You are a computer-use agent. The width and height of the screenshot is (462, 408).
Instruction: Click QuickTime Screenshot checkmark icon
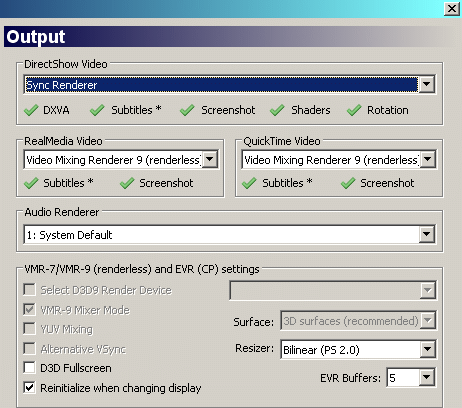tap(348, 183)
